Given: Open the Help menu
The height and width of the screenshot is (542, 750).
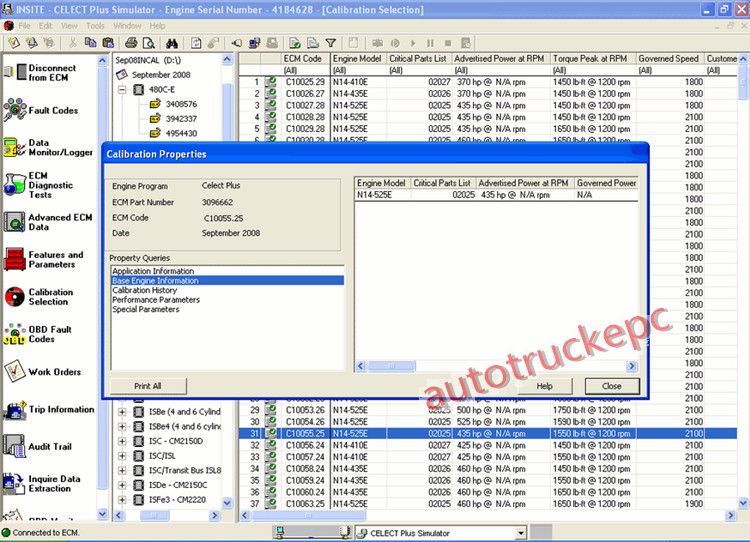Looking at the screenshot, I should click(x=157, y=26).
